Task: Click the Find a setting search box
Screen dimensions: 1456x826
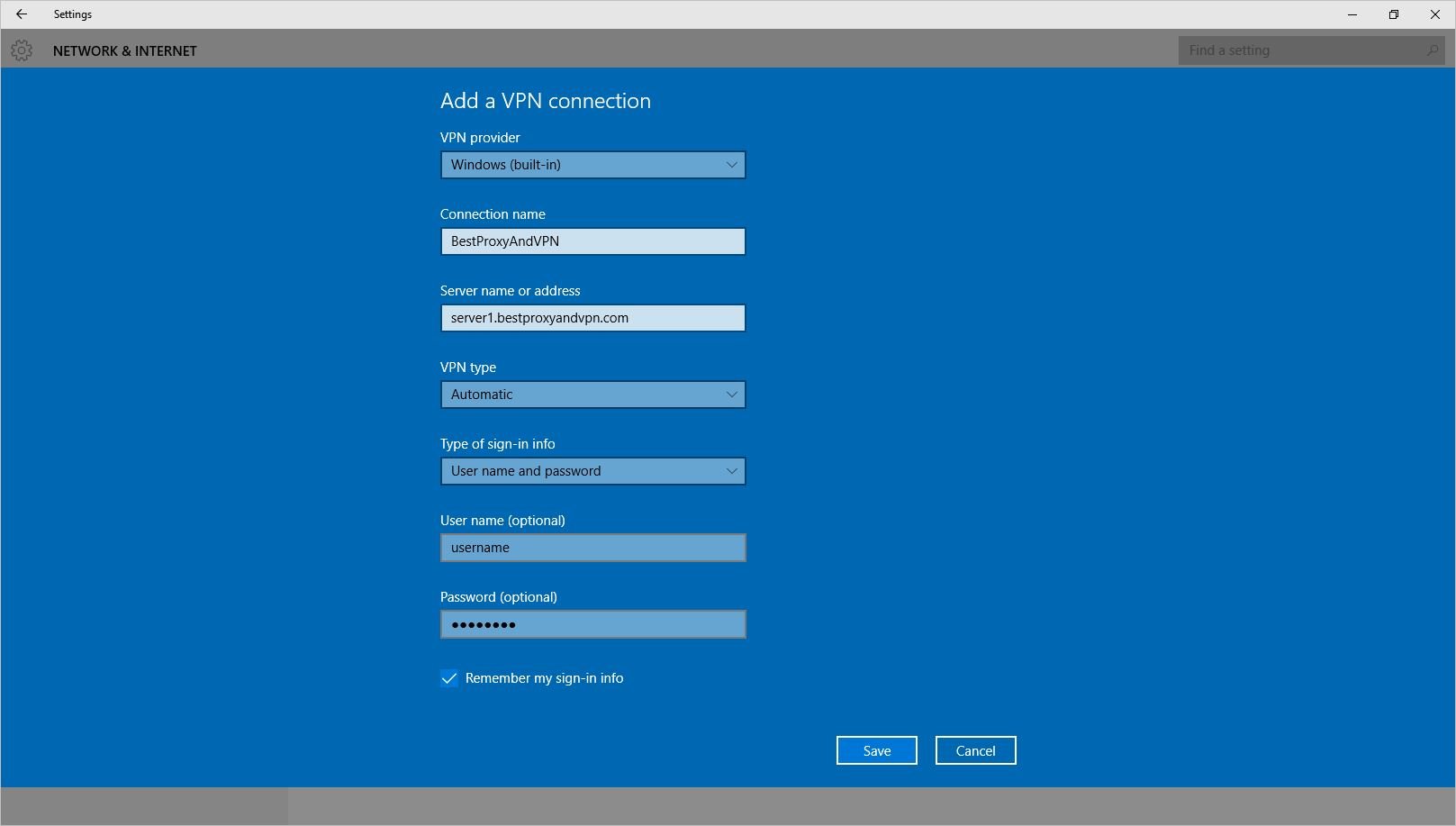Action: [1297, 50]
